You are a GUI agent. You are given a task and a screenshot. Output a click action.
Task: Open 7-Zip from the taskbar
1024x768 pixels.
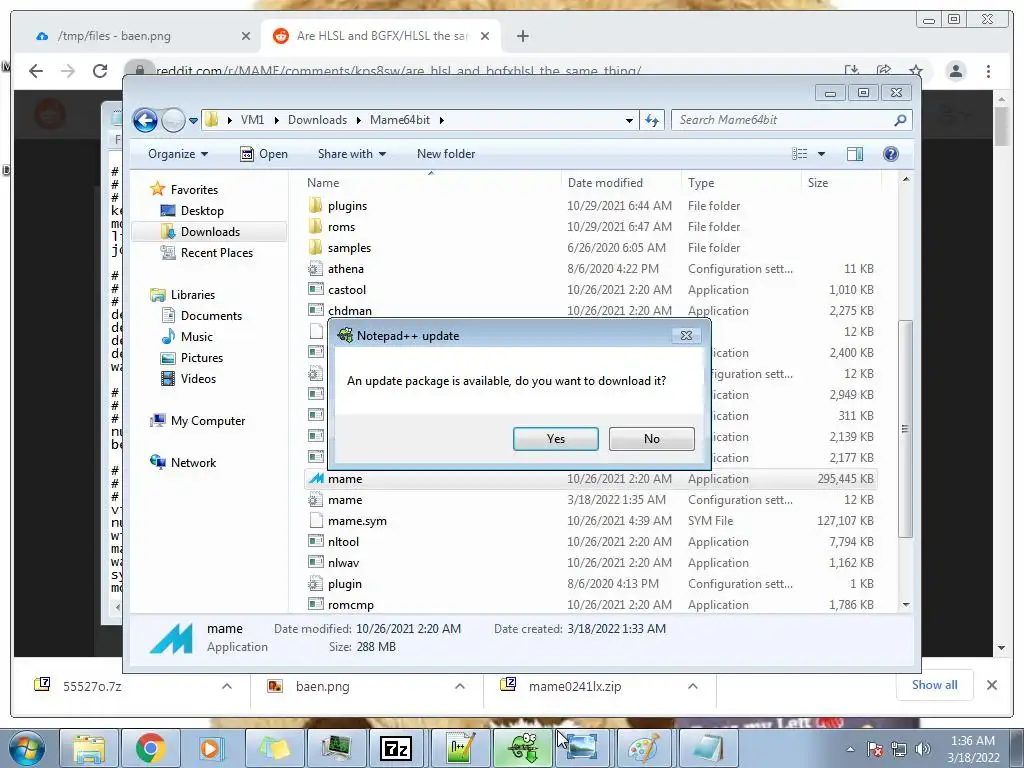[x=396, y=748]
